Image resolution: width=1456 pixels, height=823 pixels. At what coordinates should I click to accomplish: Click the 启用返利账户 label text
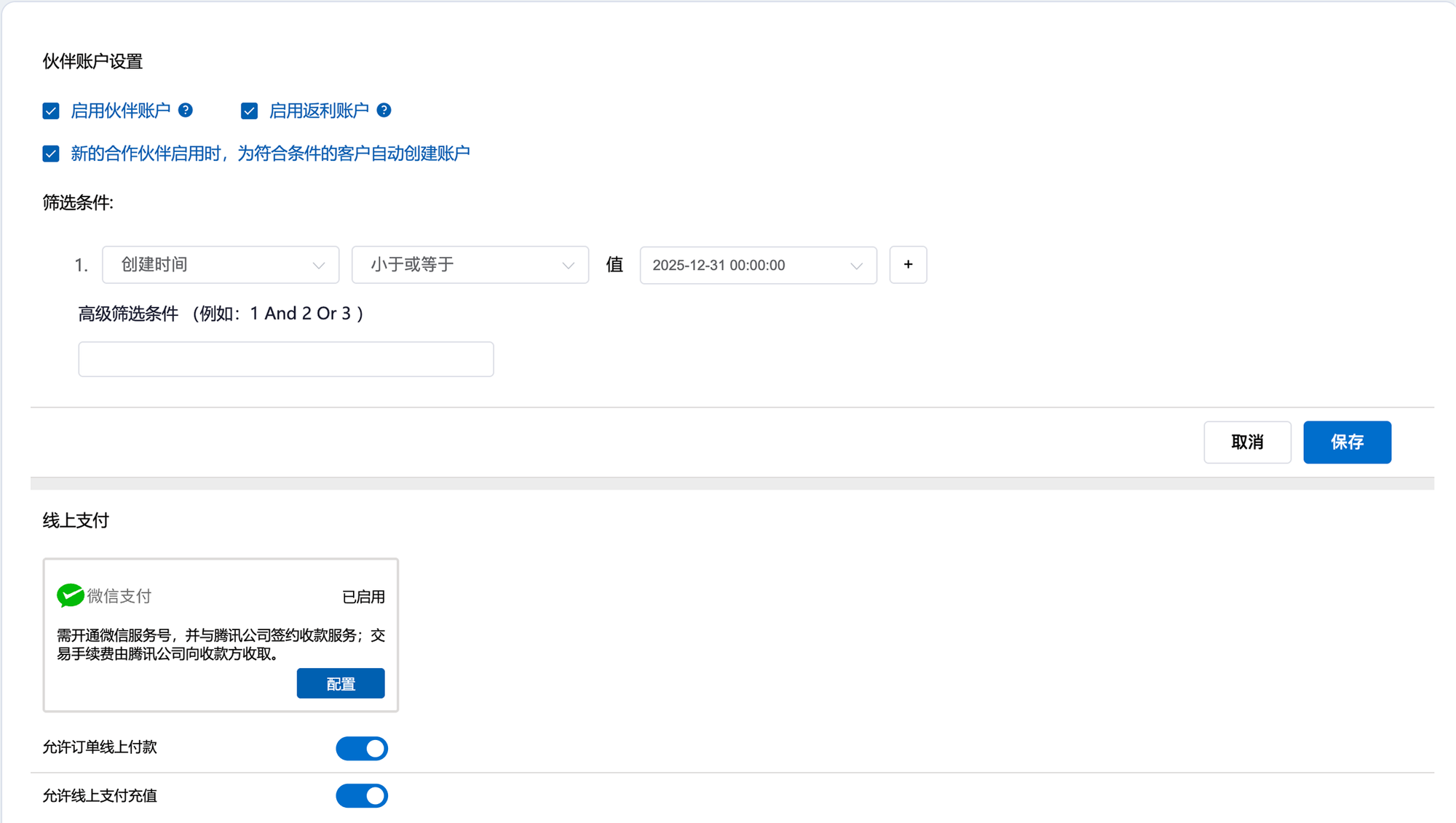point(319,111)
